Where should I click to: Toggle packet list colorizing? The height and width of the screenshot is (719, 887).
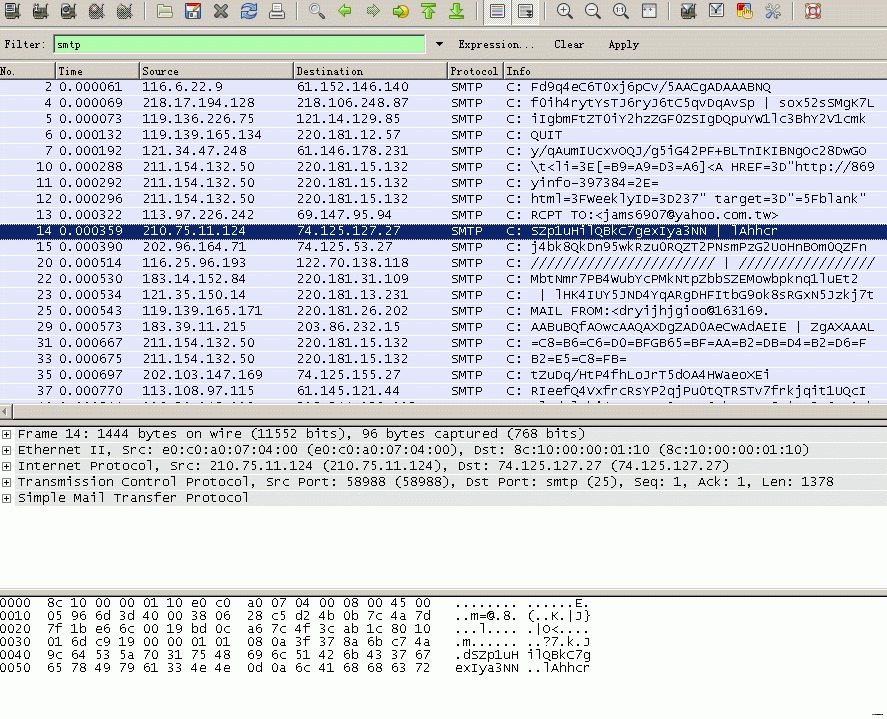[497, 12]
